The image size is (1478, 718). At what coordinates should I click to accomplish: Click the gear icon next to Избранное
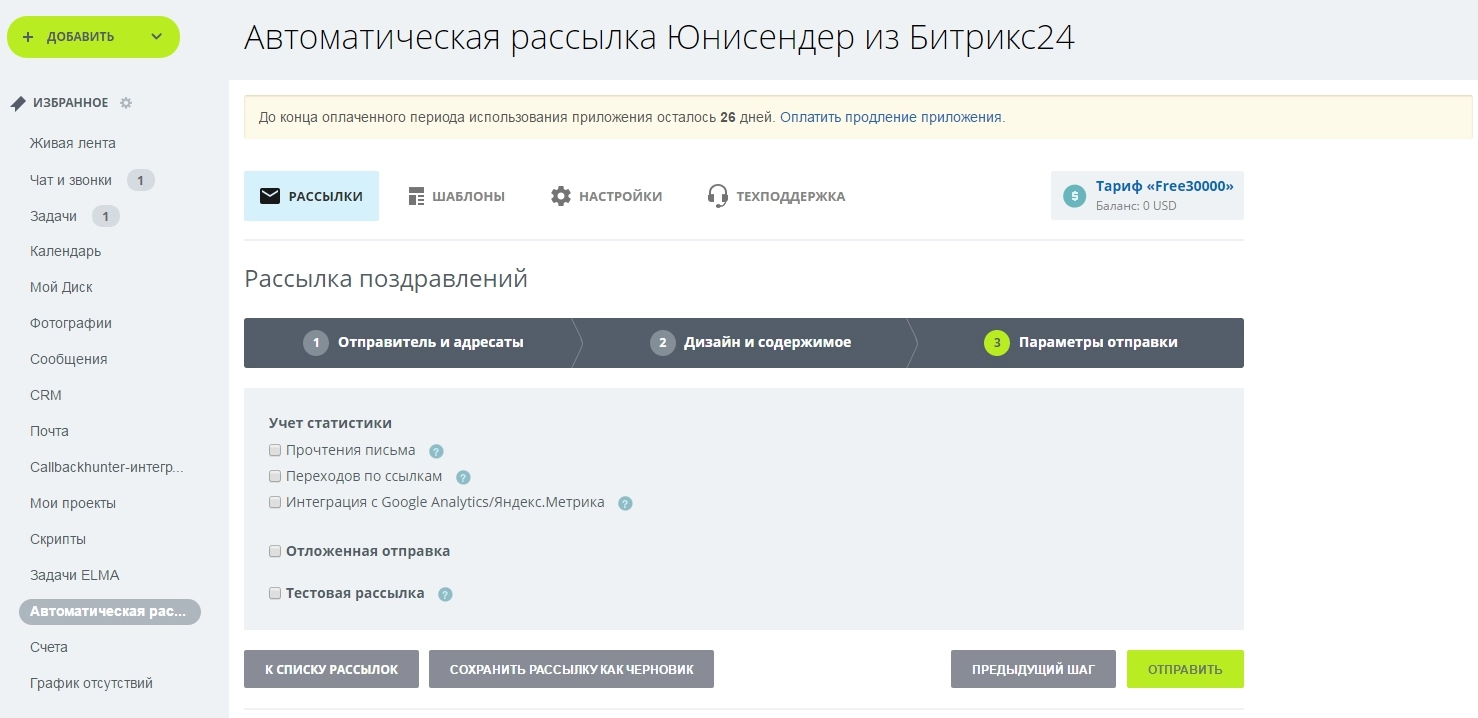pos(126,103)
